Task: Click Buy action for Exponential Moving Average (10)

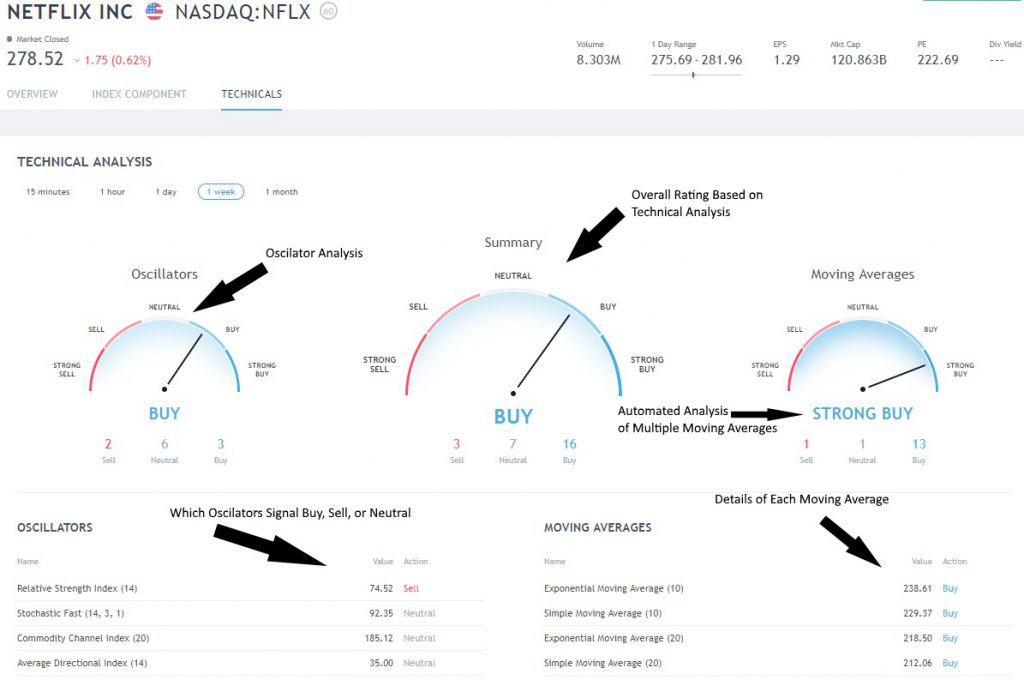Action: 950,589
